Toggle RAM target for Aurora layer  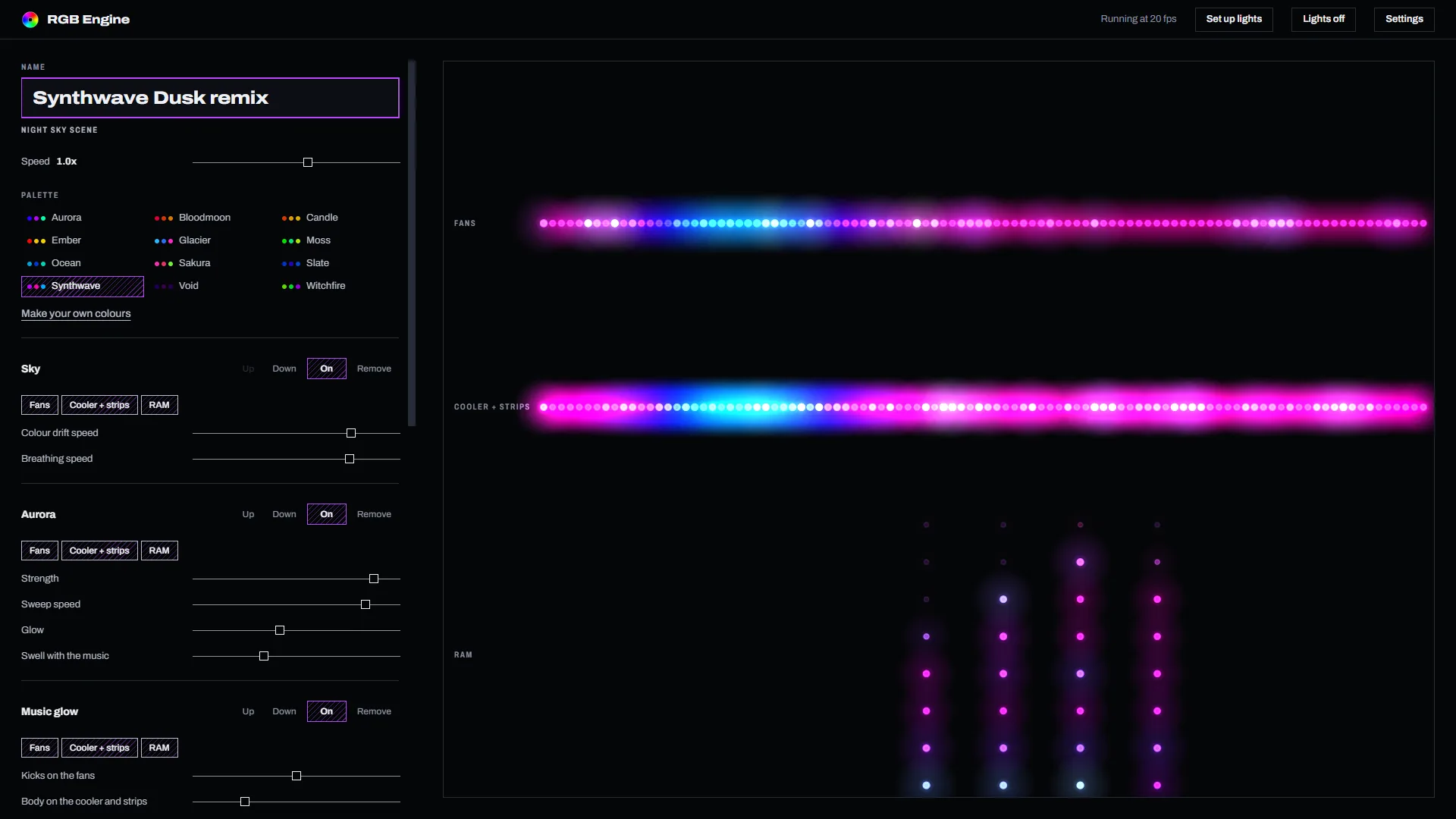[159, 551]
